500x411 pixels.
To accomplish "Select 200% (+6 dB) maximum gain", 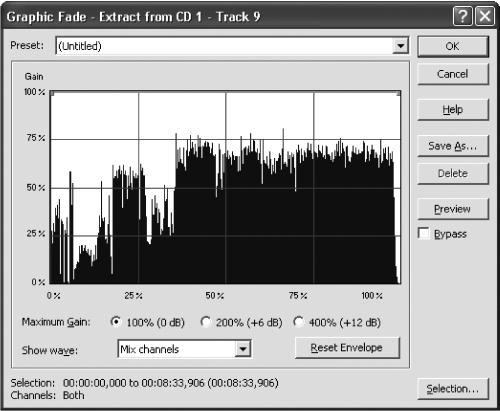I will click(x=205, y=322).
